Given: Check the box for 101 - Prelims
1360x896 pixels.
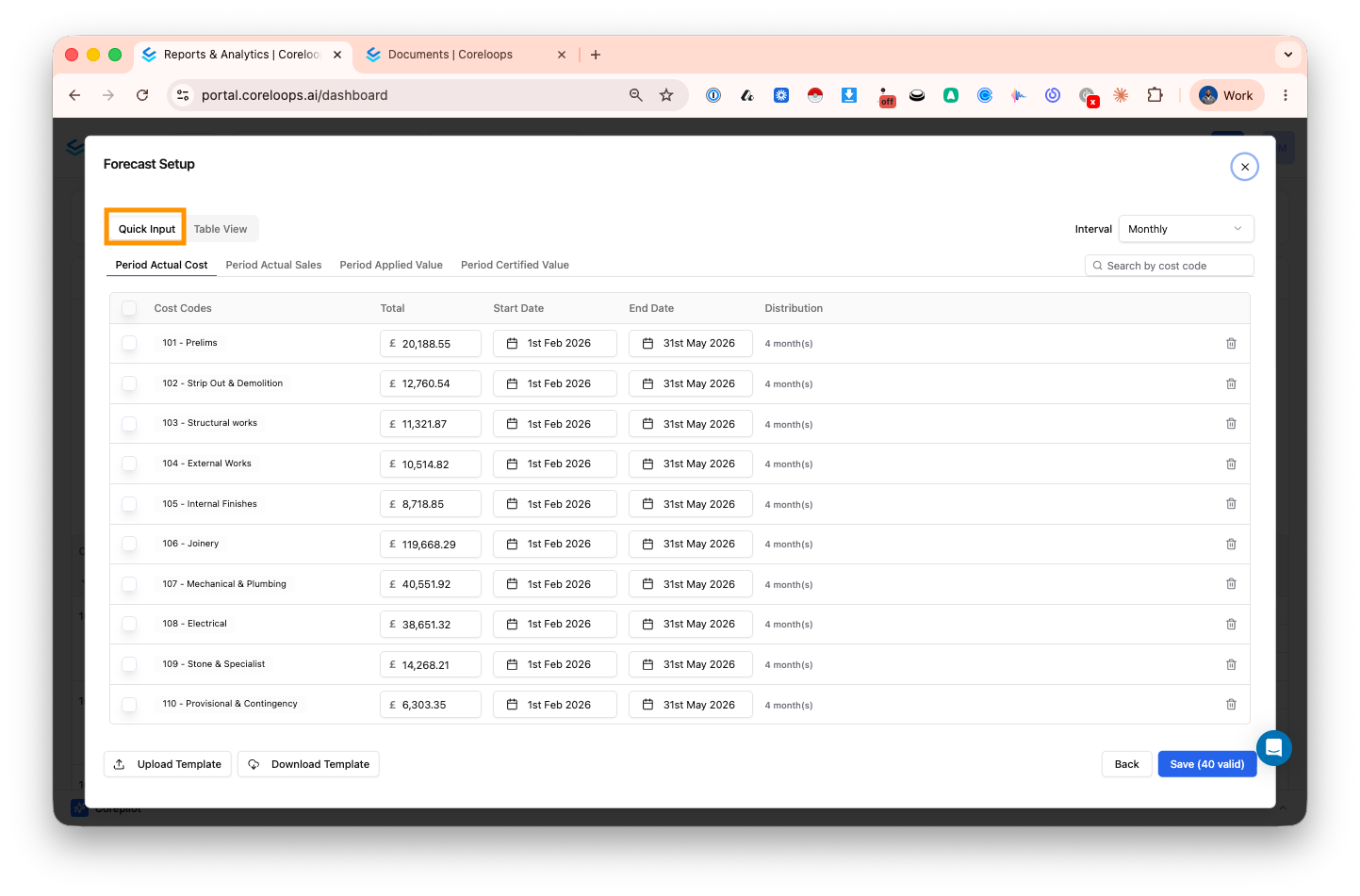Looking at the screenshot, I should (x=129, y=344).
